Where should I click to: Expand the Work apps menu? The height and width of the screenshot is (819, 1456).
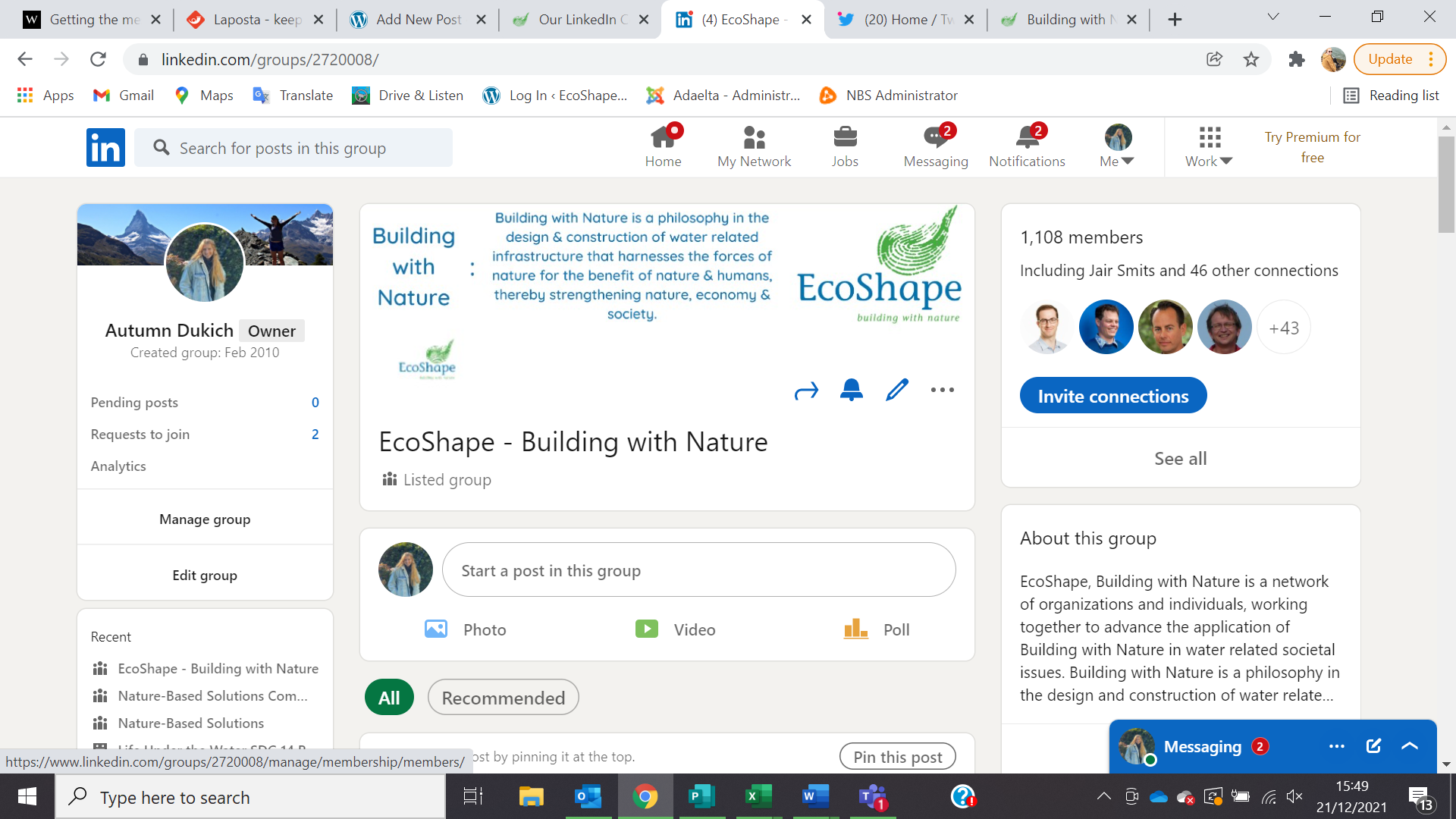1209,146
